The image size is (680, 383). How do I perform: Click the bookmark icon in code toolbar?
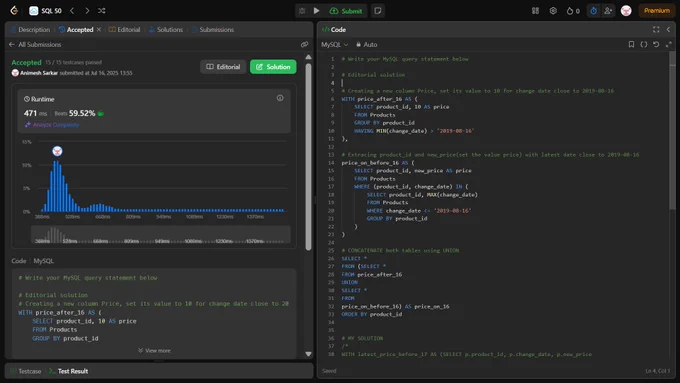pos(631,44)
